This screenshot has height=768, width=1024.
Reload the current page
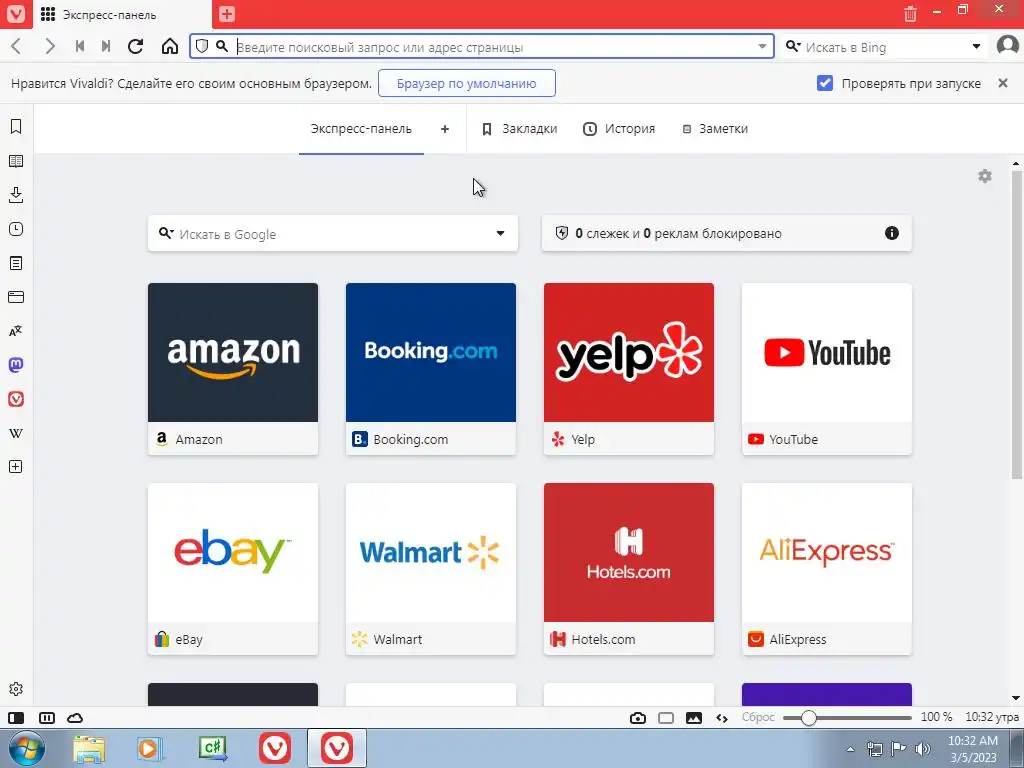tap(135, 46)
